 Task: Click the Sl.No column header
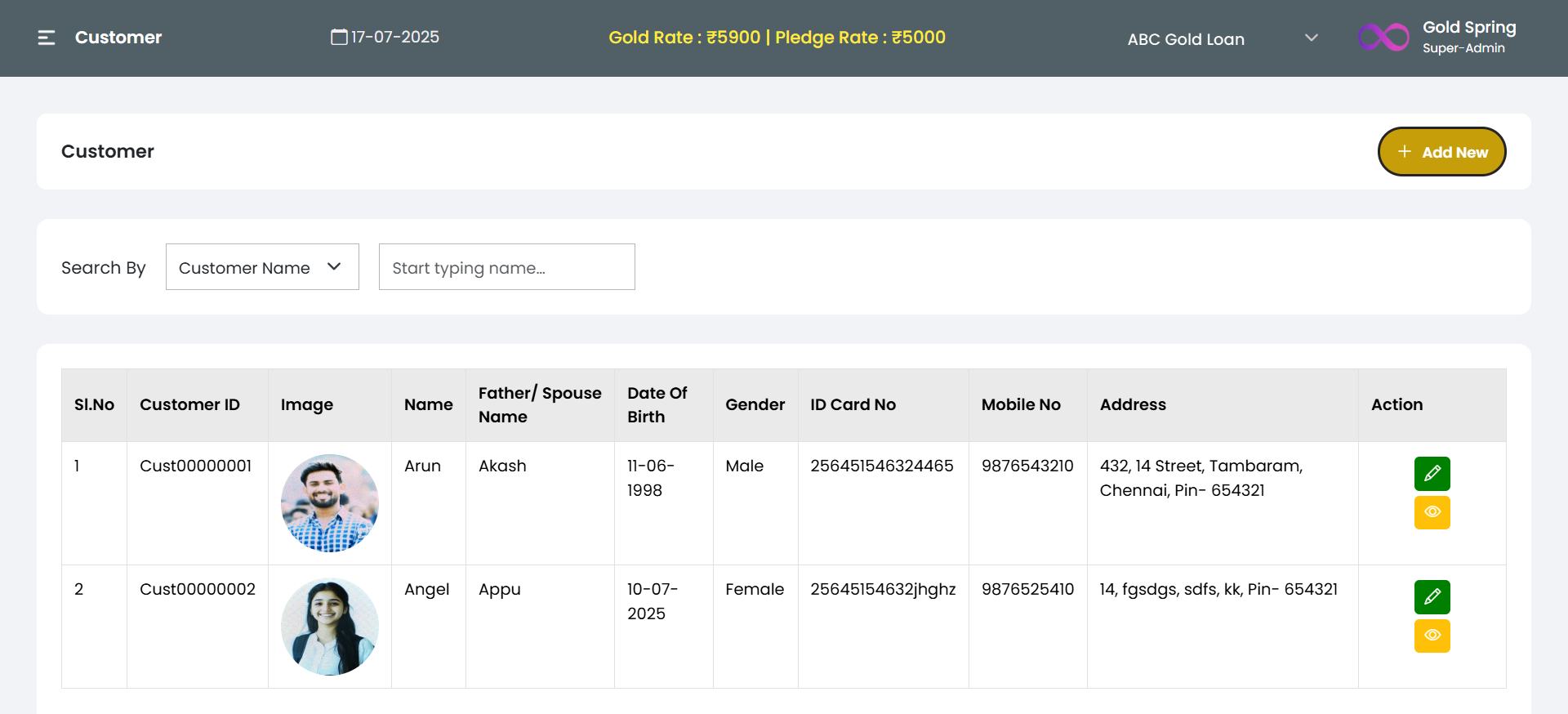[95, 405]
